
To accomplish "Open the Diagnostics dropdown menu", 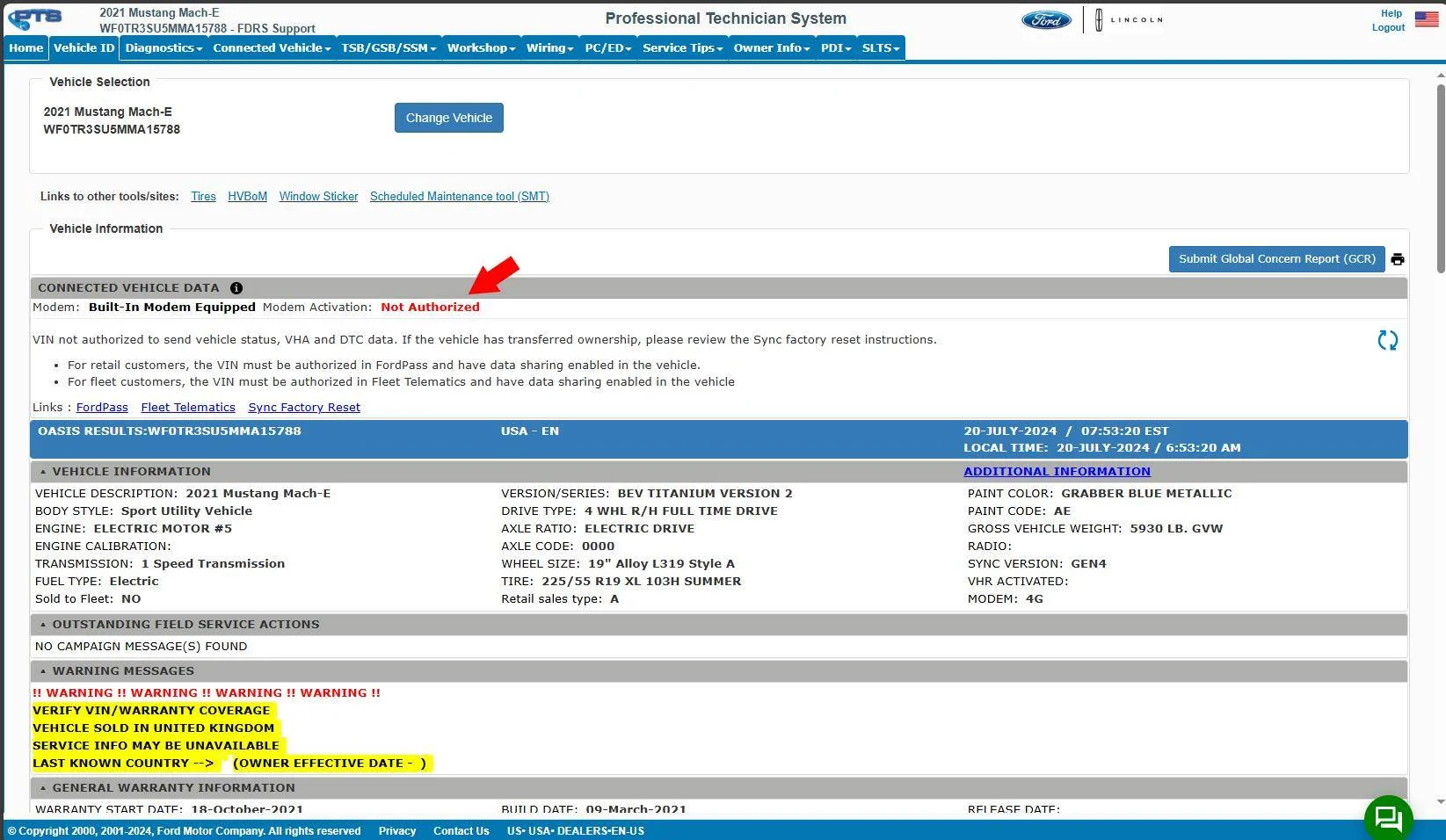I will click(163, 47).
